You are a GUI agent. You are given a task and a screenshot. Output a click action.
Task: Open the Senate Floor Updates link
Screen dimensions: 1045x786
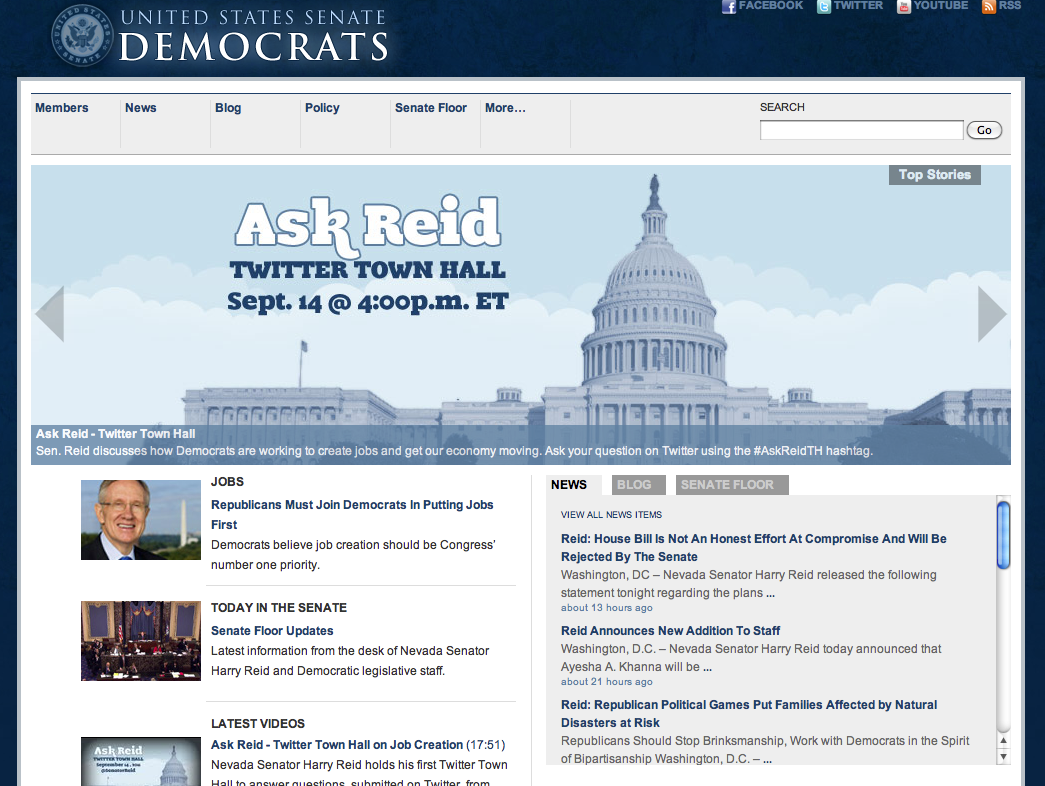tap(272, 631)
